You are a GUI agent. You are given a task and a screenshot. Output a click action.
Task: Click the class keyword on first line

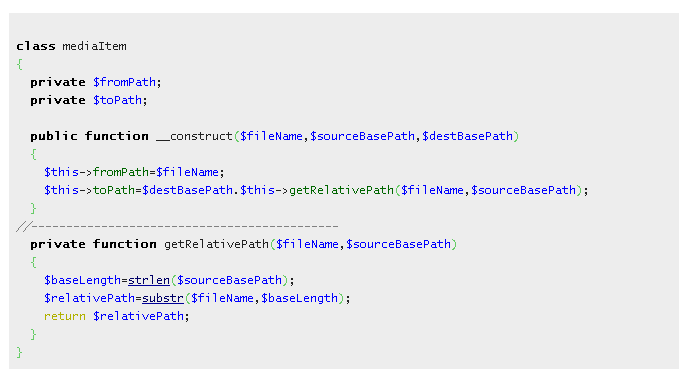click(x=36, y=46)
